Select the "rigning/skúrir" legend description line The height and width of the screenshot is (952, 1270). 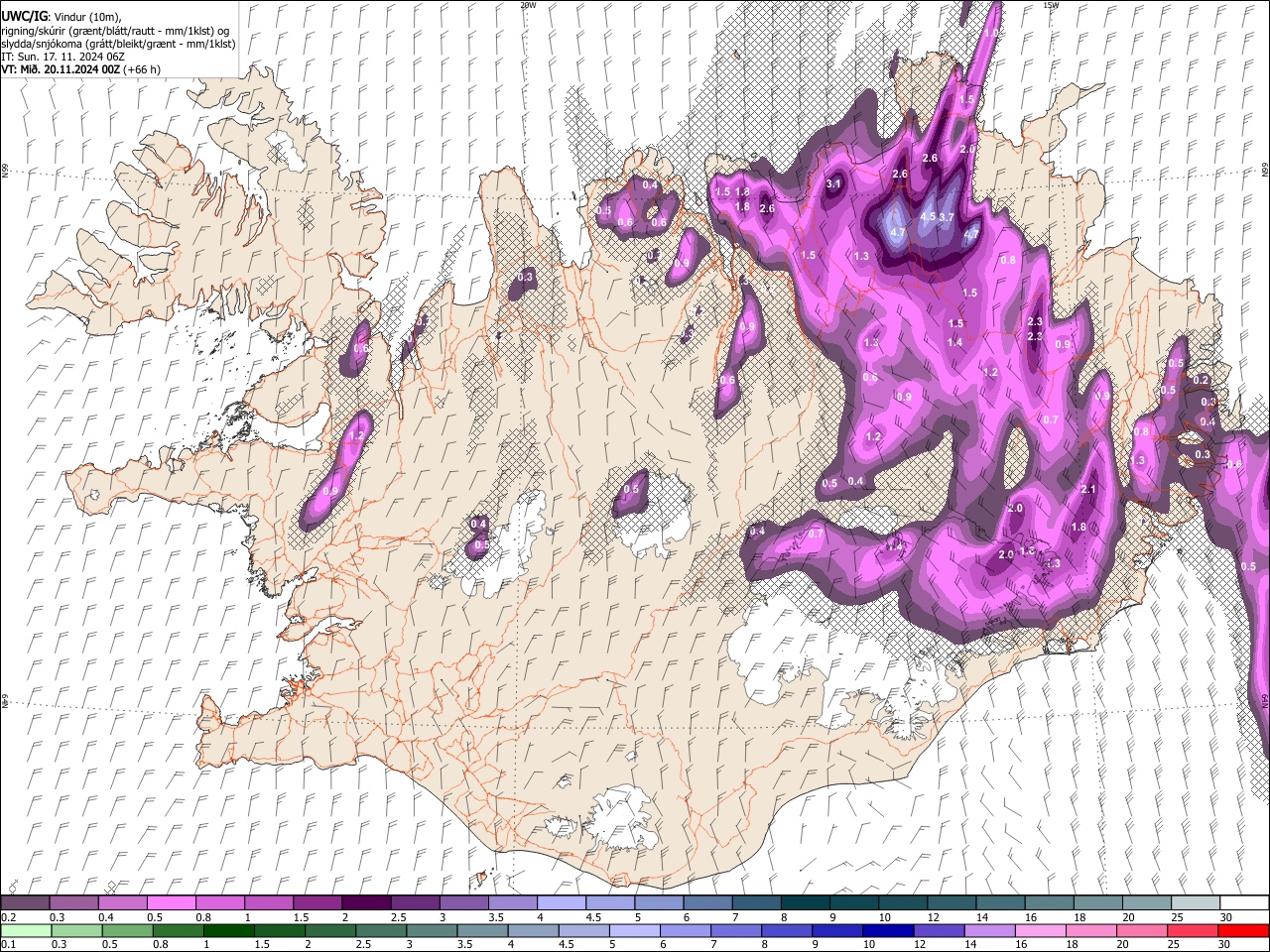click(x=115, y=30)
